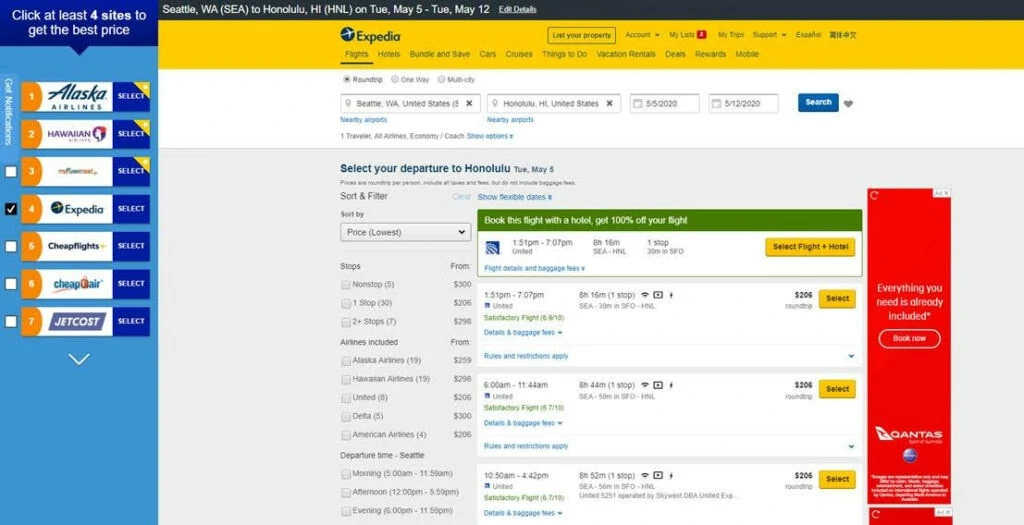
Task: Check the Alaska Airlines (19) filter
Action: click(345, 360)
